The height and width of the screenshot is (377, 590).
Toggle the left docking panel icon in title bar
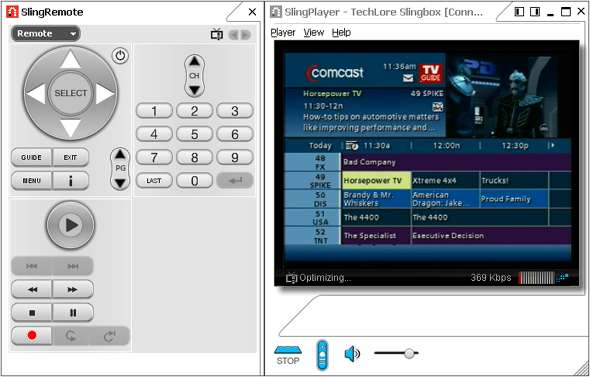519,12
